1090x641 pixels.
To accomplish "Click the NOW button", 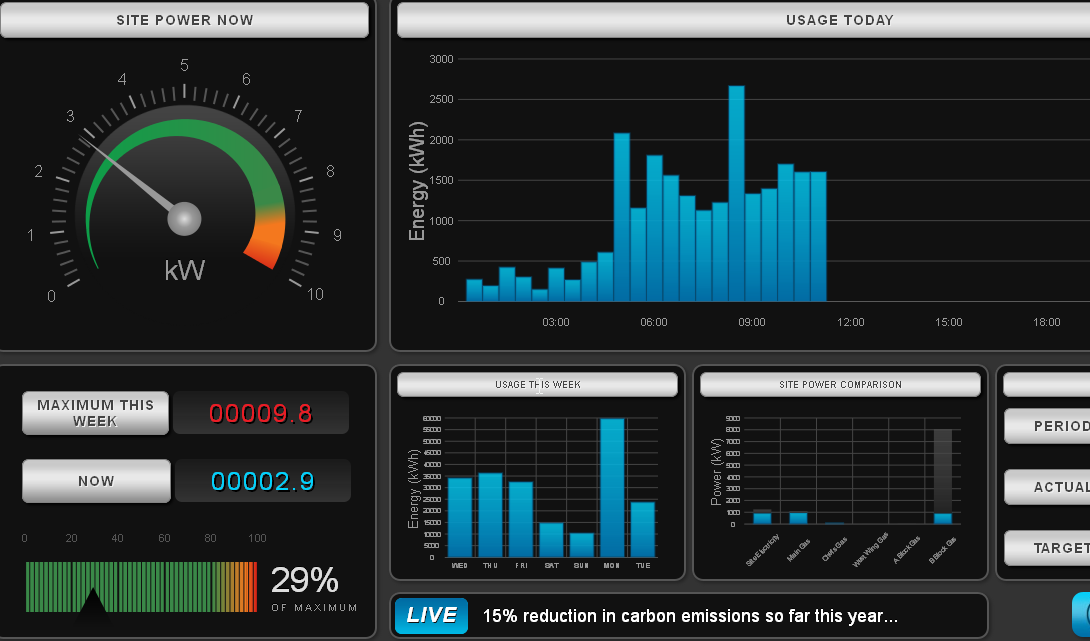I will pyautogui.click(x=96, y=481).
